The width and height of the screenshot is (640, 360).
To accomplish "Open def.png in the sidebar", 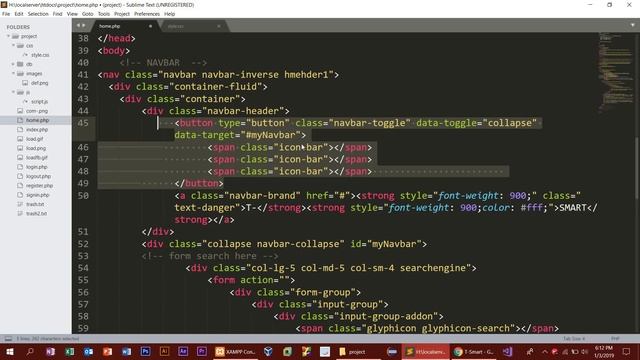I will coord(39,83).
